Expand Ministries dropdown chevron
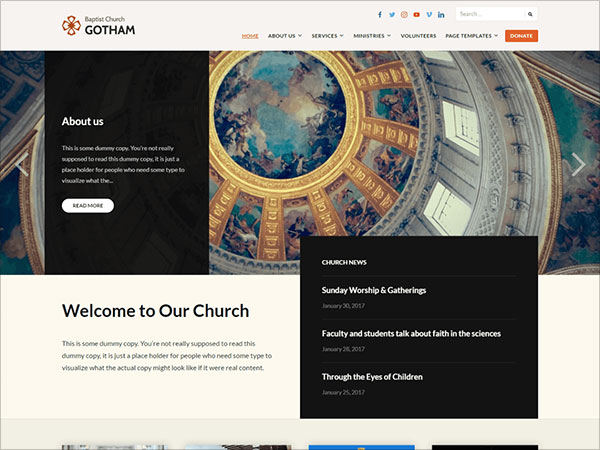This screenshot has width=600, height=450. [389, 36]
